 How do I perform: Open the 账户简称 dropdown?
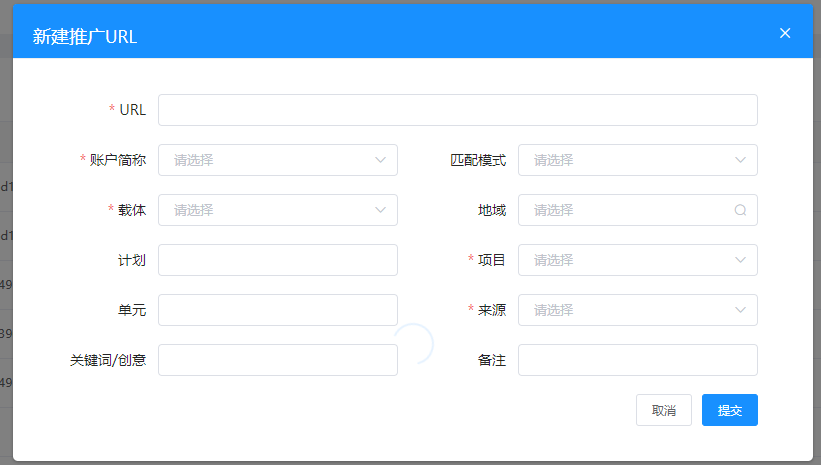point(278,160)
